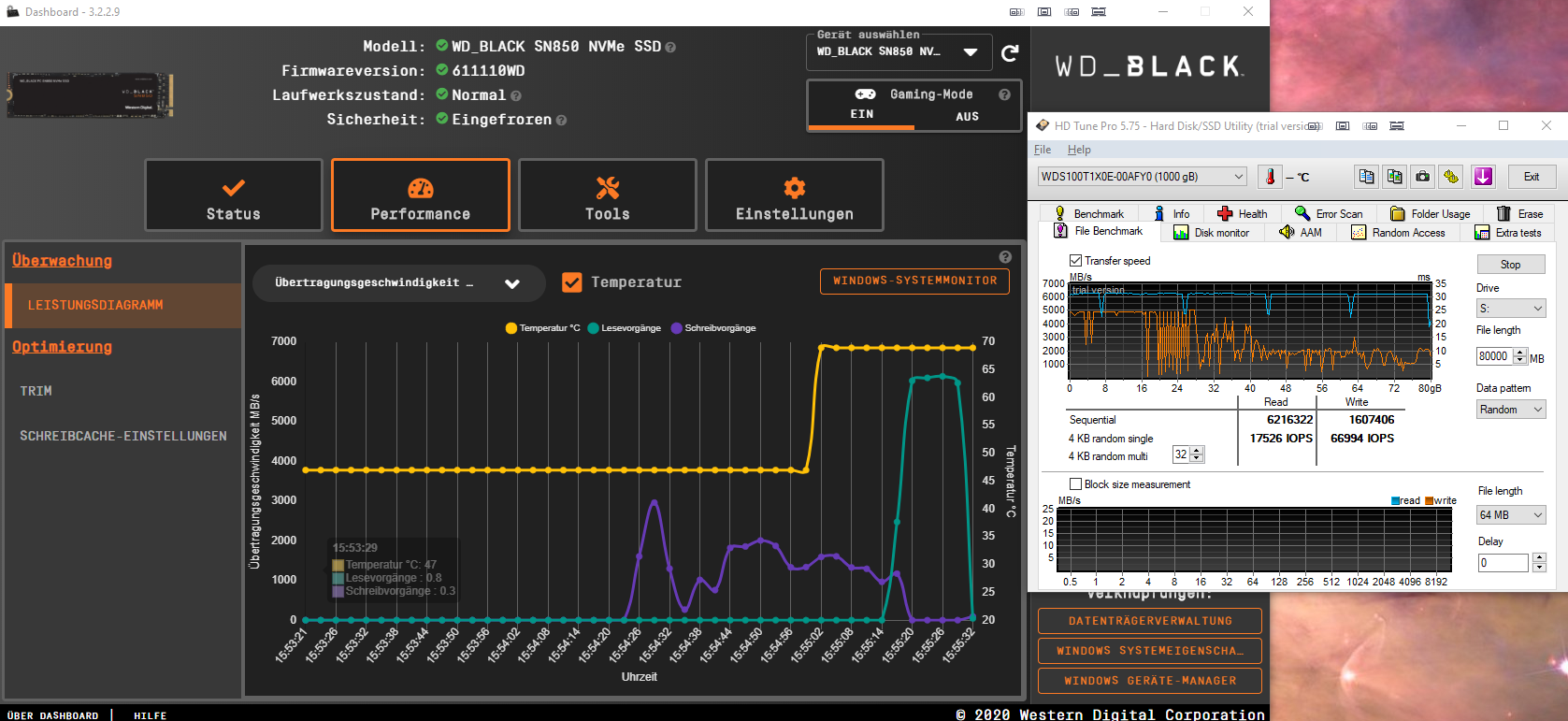Screen dimensions: 1568x721
Task: Select LEISTUNGSDIAGRAMM in the sidebar
Action: coord(123,306)
